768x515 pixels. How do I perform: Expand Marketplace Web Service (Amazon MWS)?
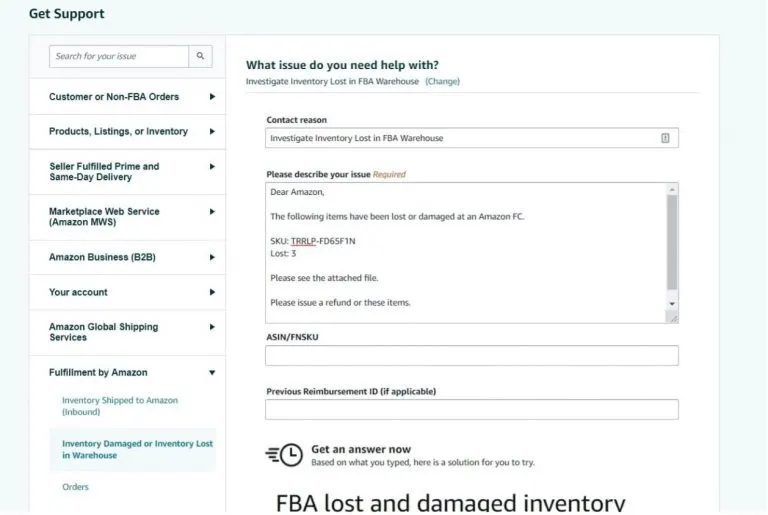(x=212, y=212)
